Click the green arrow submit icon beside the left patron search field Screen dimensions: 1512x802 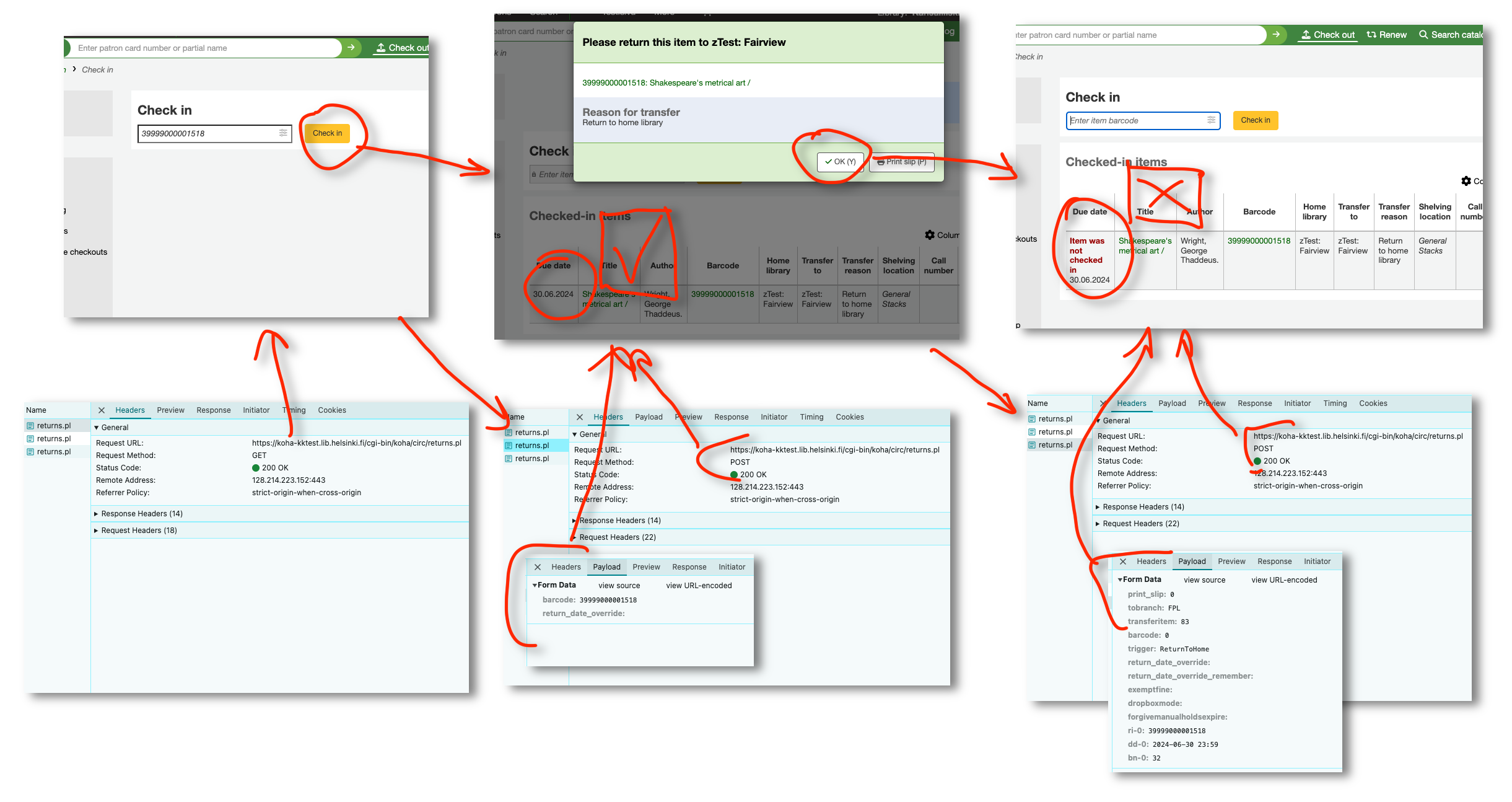point(351,48)
